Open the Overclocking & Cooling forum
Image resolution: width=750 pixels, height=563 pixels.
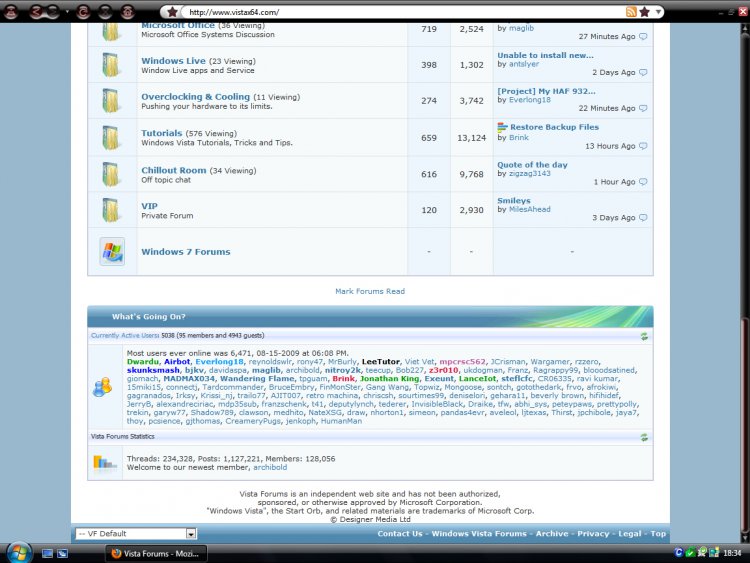click(x=195, y=97)
